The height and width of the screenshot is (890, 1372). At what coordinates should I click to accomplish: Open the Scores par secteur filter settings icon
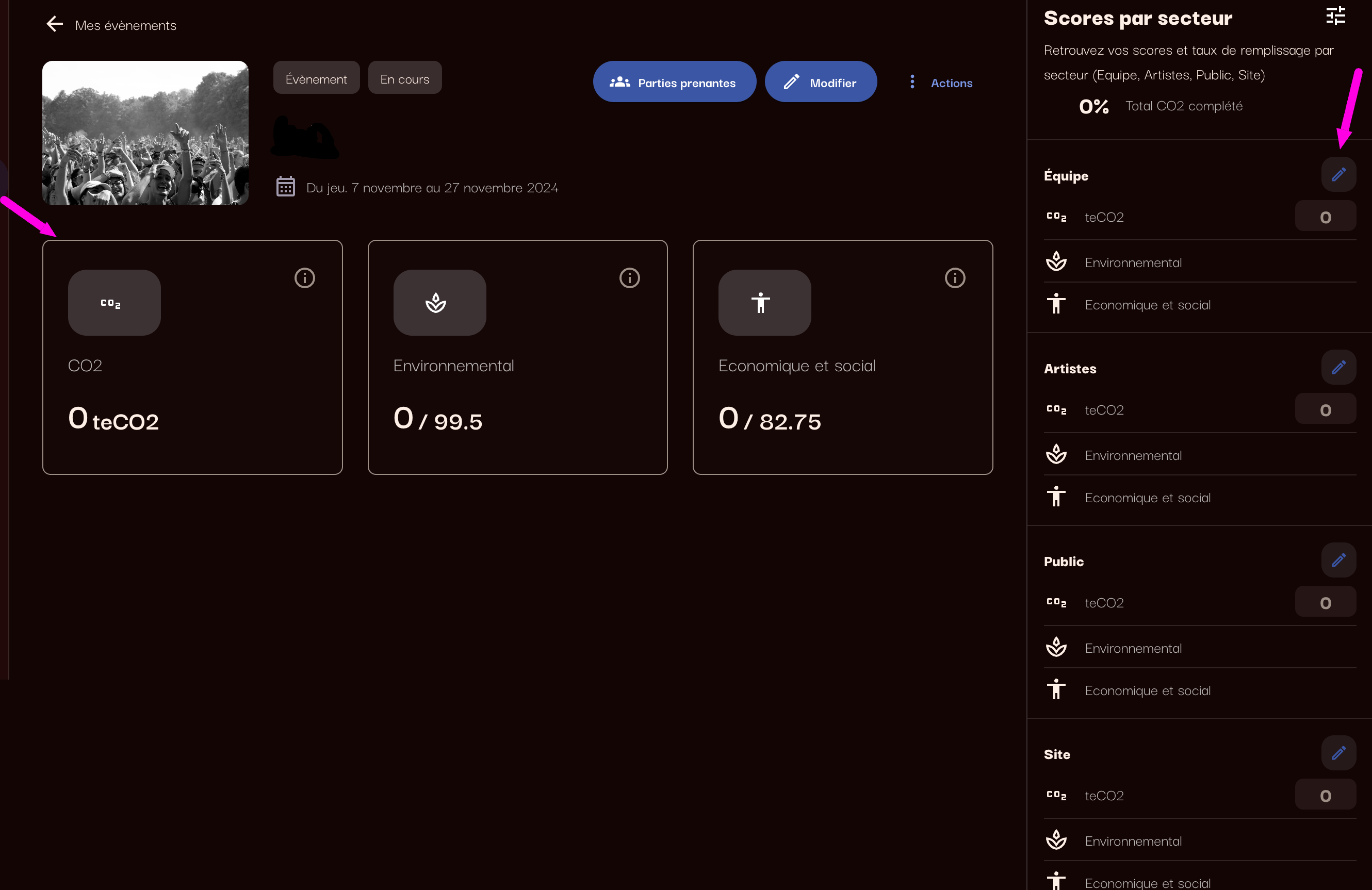point(1335,16)
